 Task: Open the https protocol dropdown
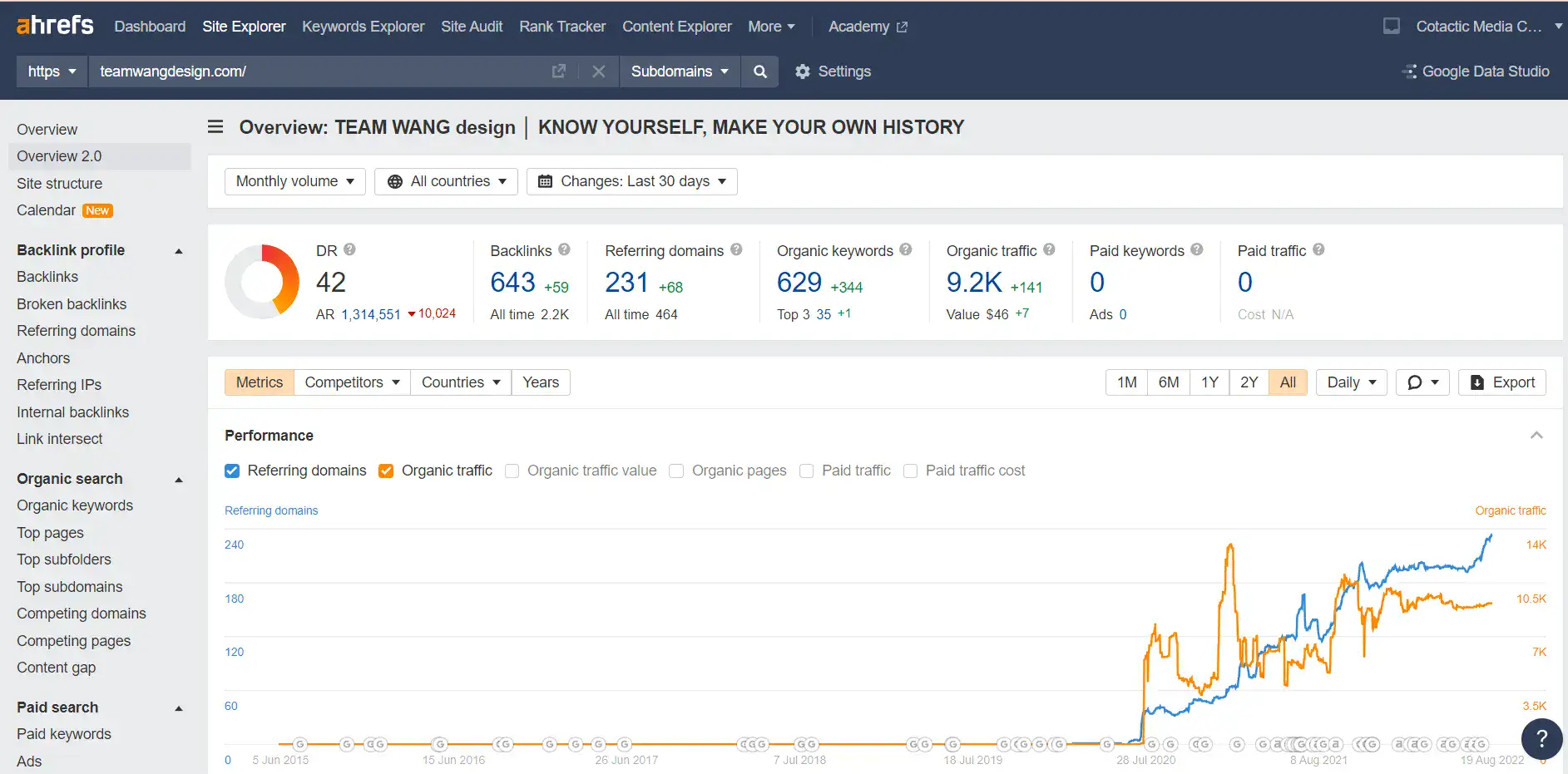click(x=52, y=71)
